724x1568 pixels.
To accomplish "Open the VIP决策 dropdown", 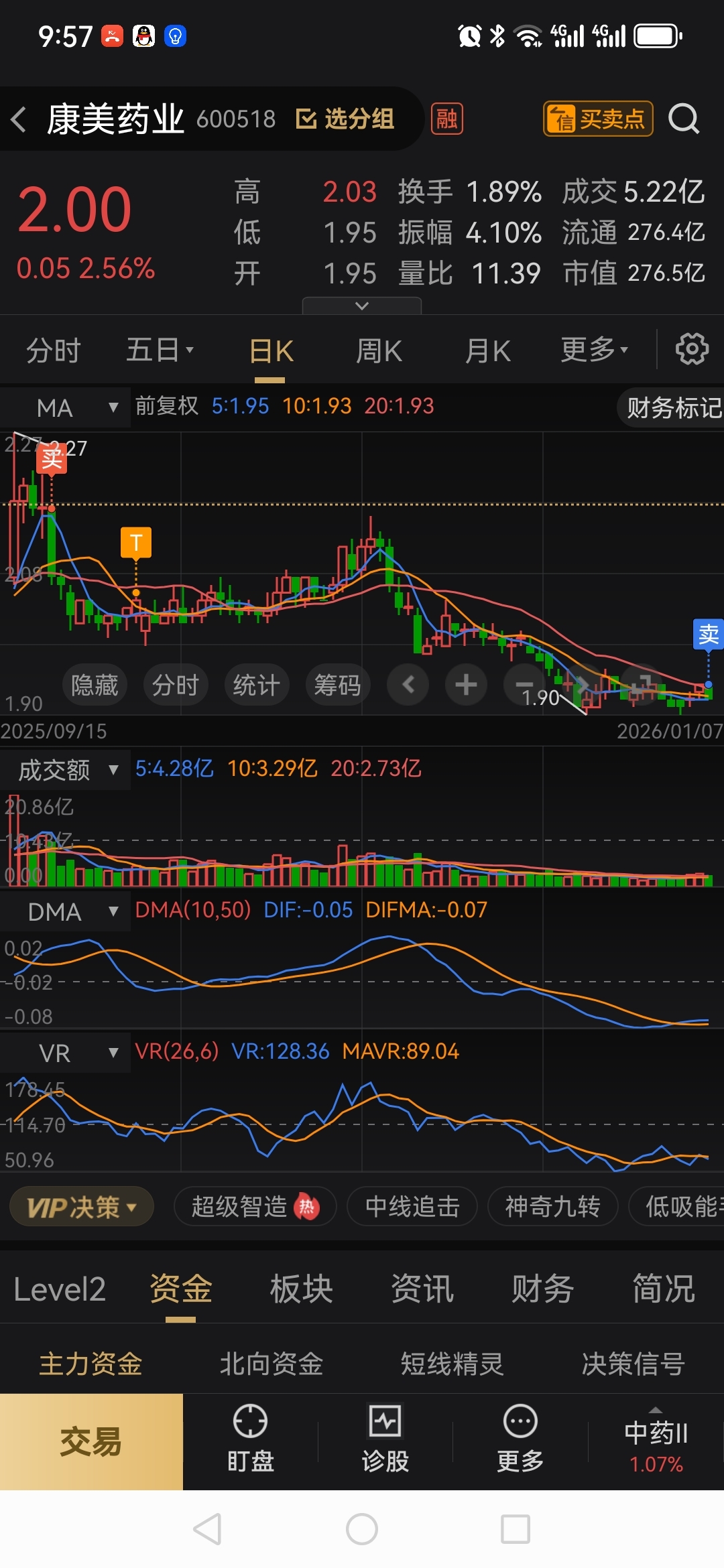I will (x=82, y=1207).
